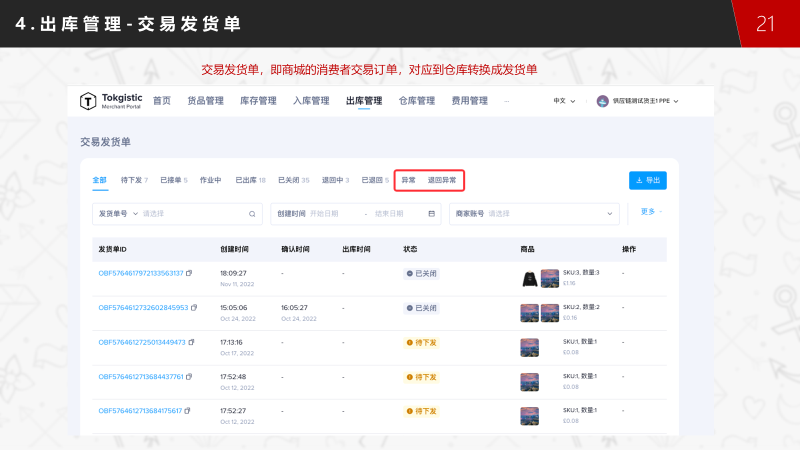Open order link OBF5764612713684437761
This screenshot has height=450, width=800.
tap(141, 377)
